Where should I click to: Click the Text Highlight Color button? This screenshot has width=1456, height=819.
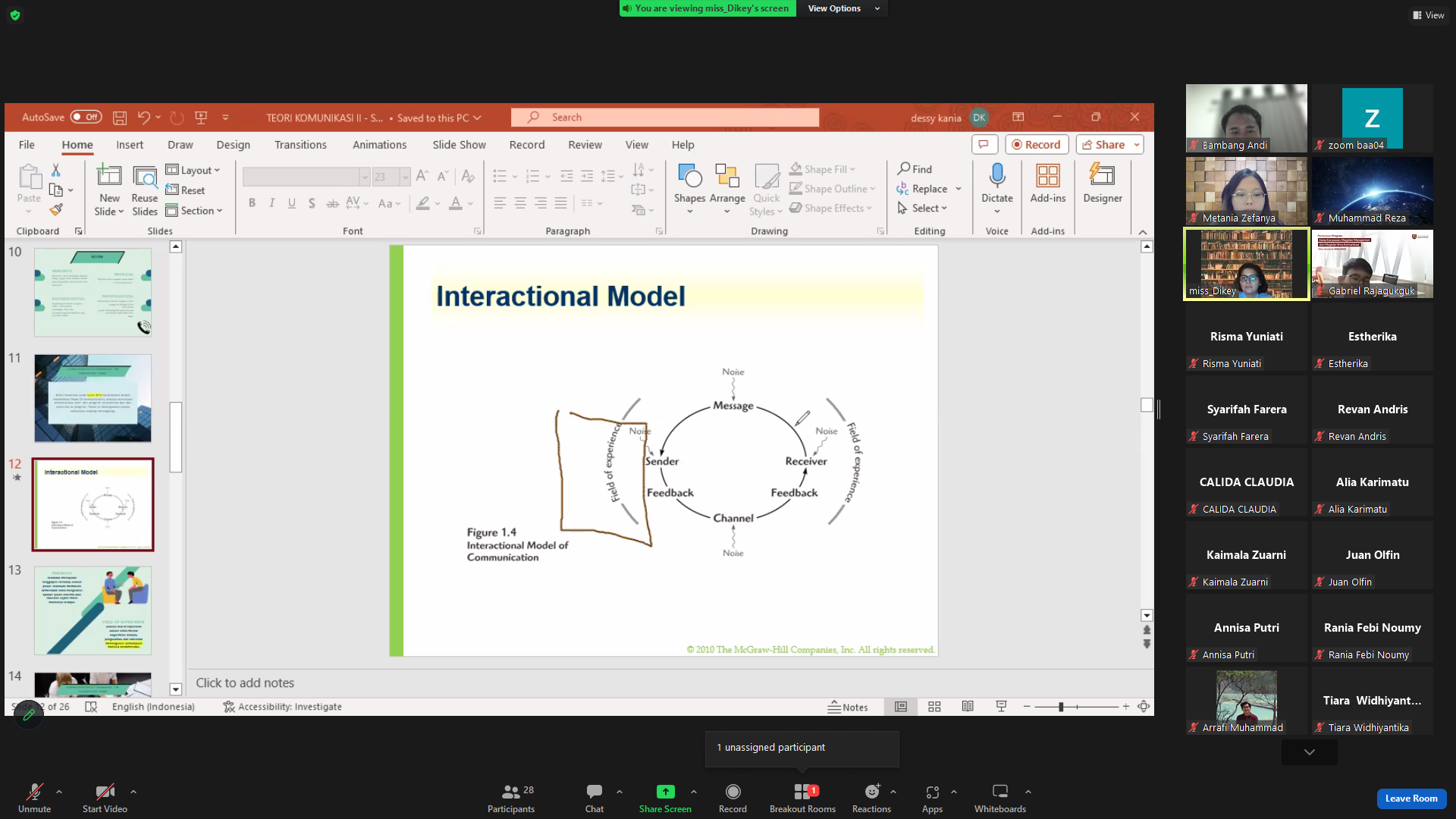coord(423,203)
